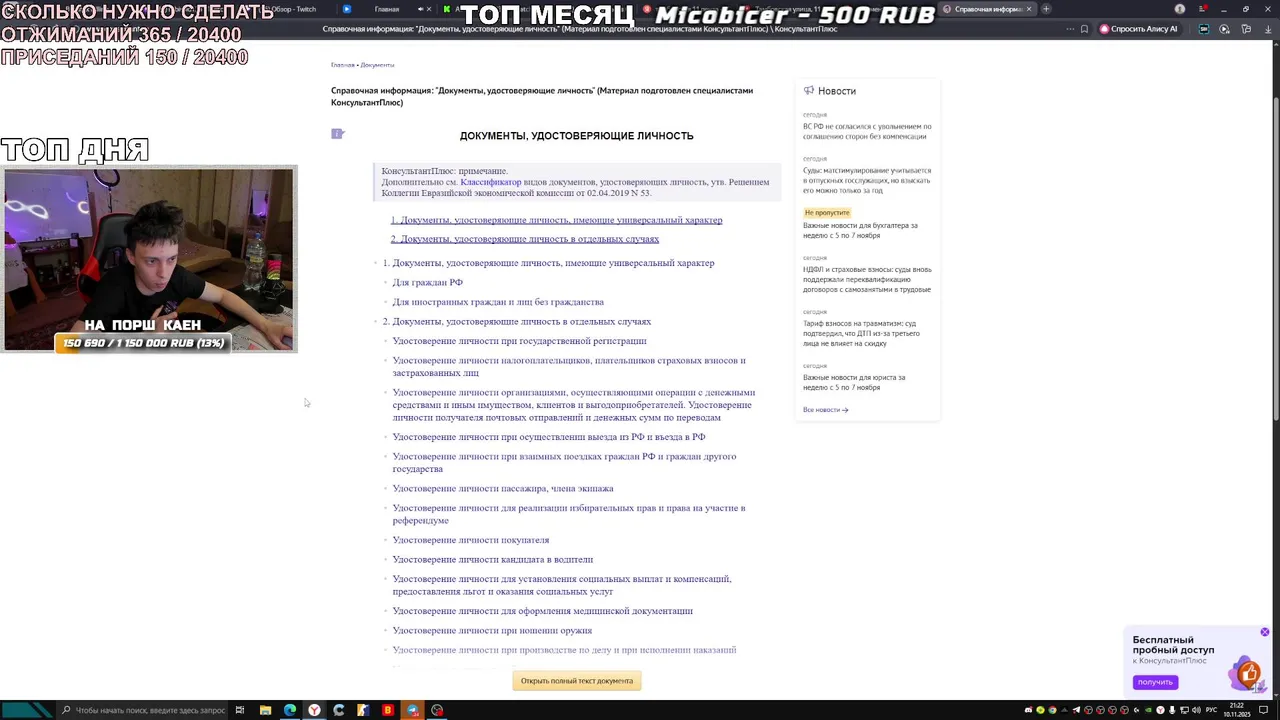Close the Справочная информация browser tab

coord(1028,9)
